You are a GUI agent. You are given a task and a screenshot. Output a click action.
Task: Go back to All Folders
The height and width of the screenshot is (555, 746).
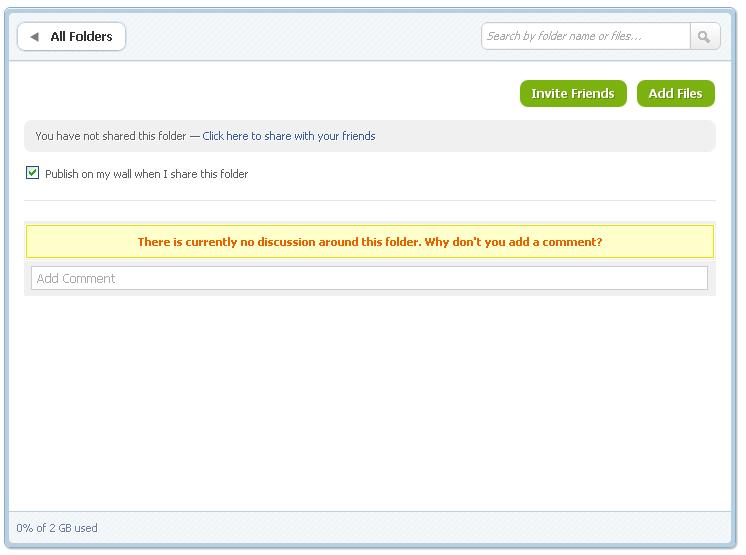[71, 37]
